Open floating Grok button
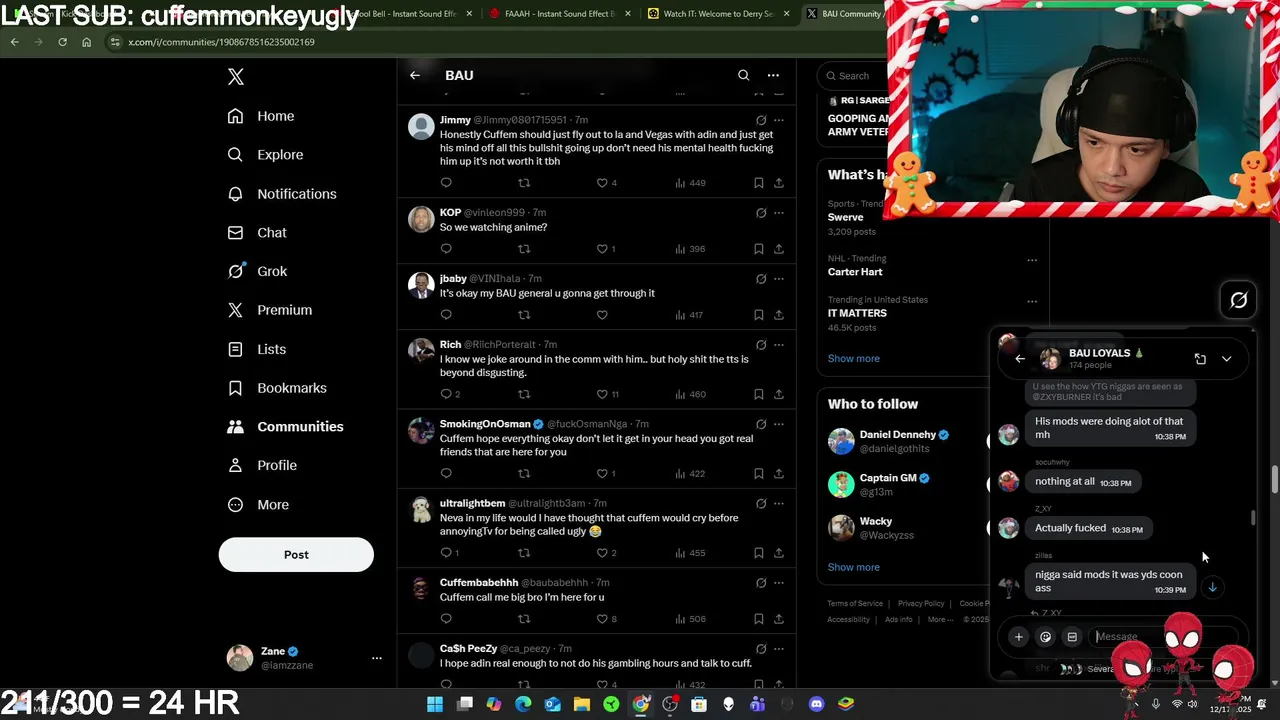 point(1238,300)
